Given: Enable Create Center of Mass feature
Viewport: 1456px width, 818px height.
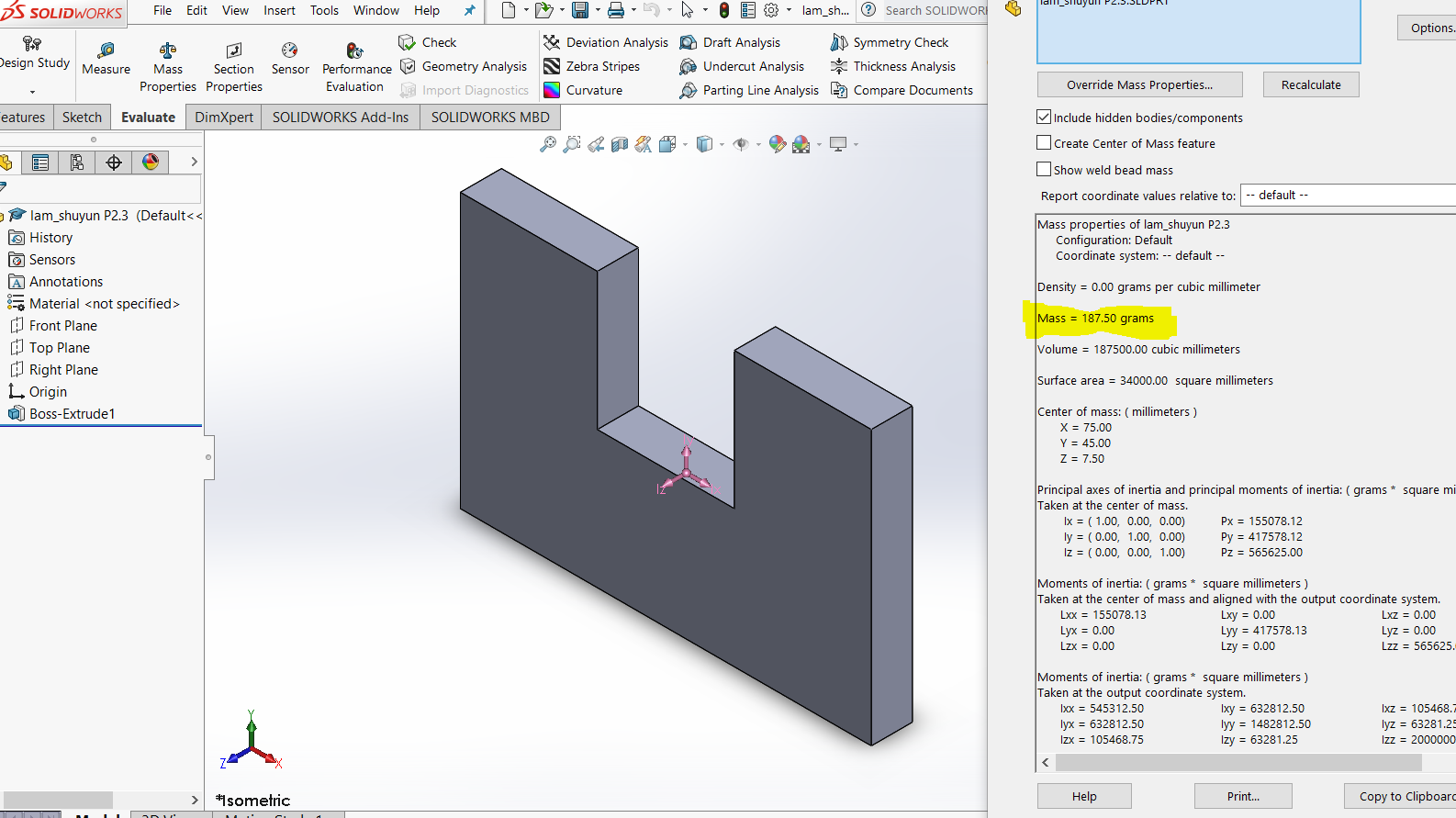Looking at the screenshot, I should 1044,142.
